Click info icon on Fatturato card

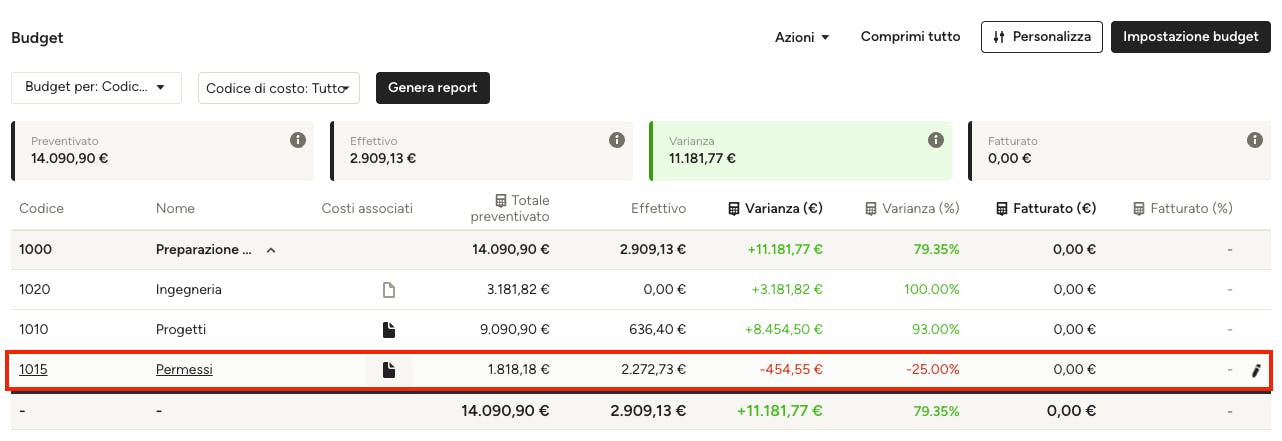coord(1255,140)
